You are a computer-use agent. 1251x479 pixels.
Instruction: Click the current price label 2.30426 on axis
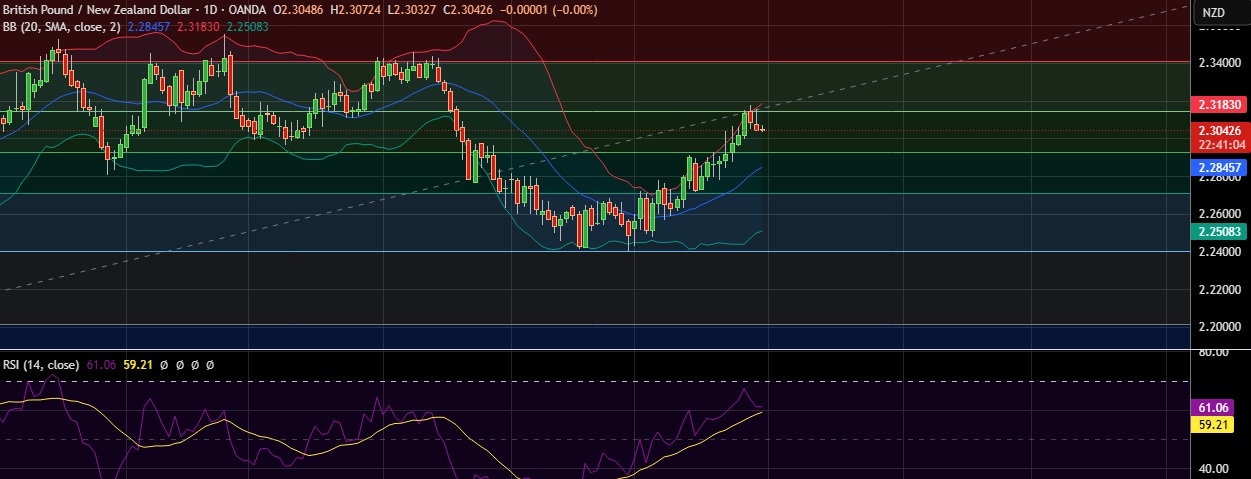tap(1219, 130)
